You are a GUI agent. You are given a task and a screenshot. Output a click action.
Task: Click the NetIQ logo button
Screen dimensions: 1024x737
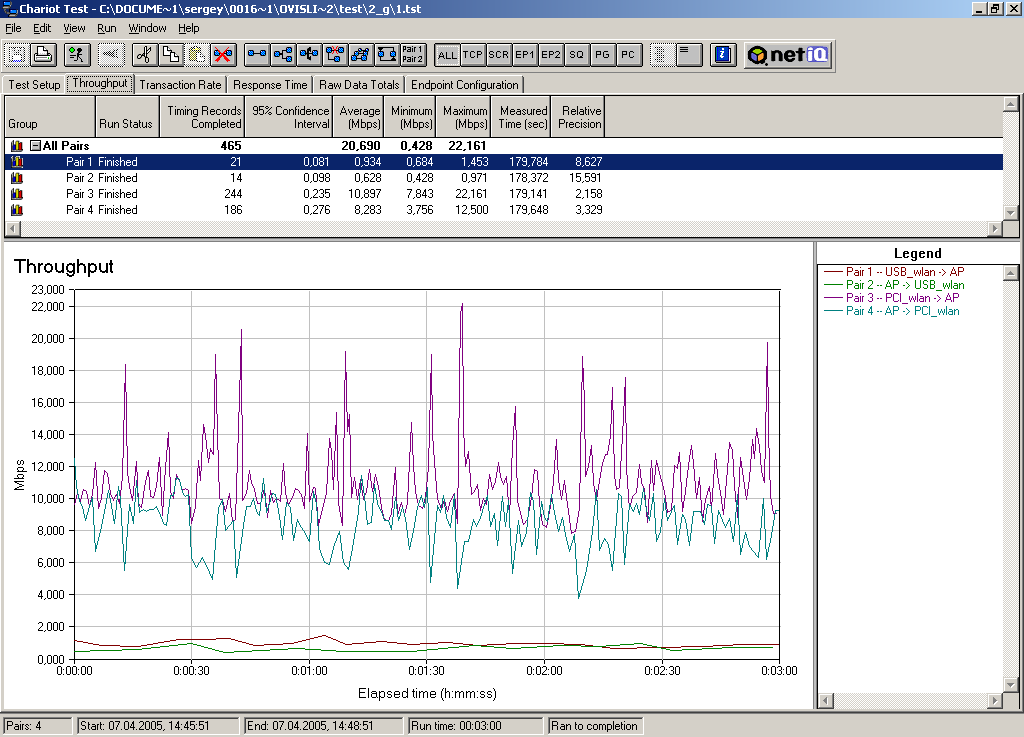point(788,55)
